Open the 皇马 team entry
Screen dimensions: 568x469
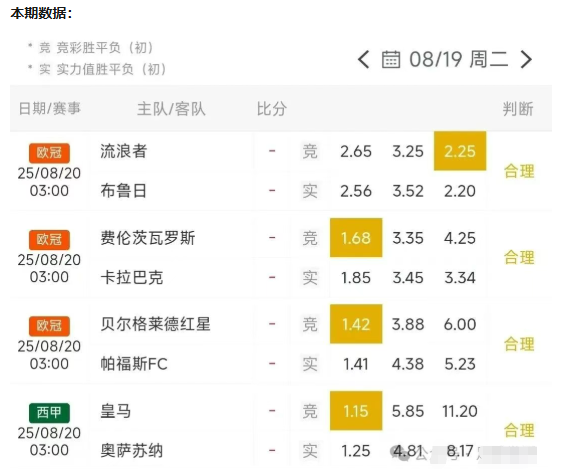(x=116, y=411)
